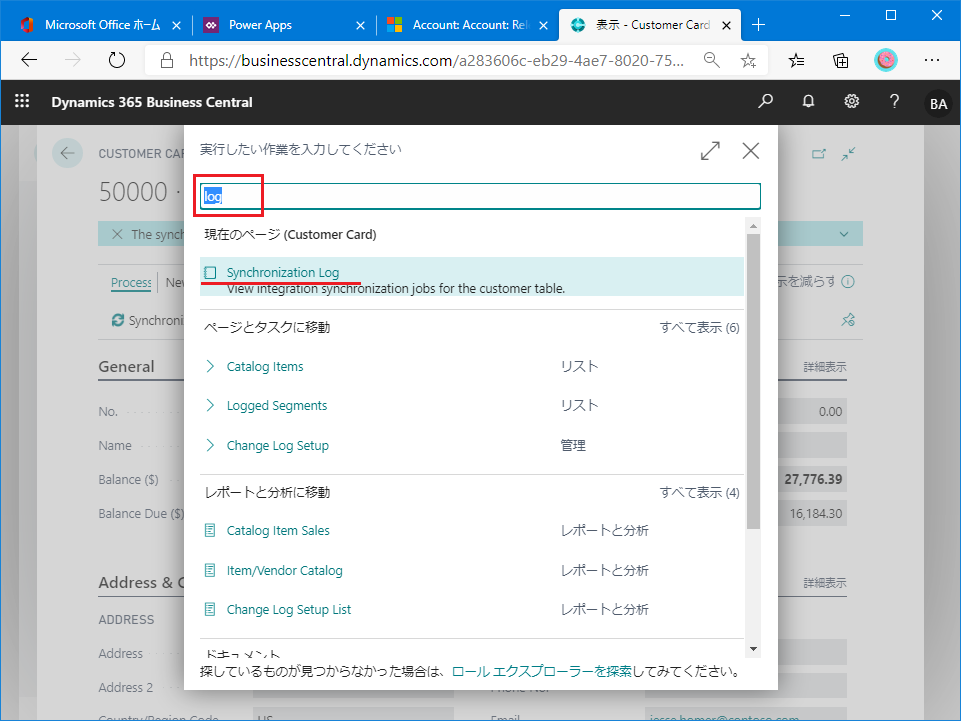This screenshot has height=721, width=961.
Task: Show all 4 reports and analysis results
Action: click(699, 493)
